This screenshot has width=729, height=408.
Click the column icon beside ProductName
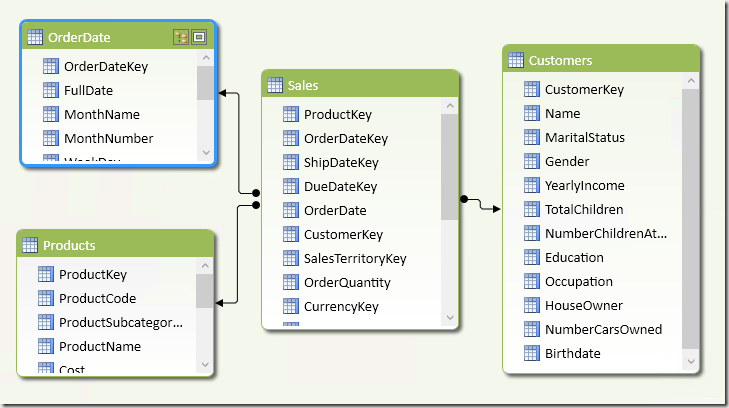click(x=46, y=346)
